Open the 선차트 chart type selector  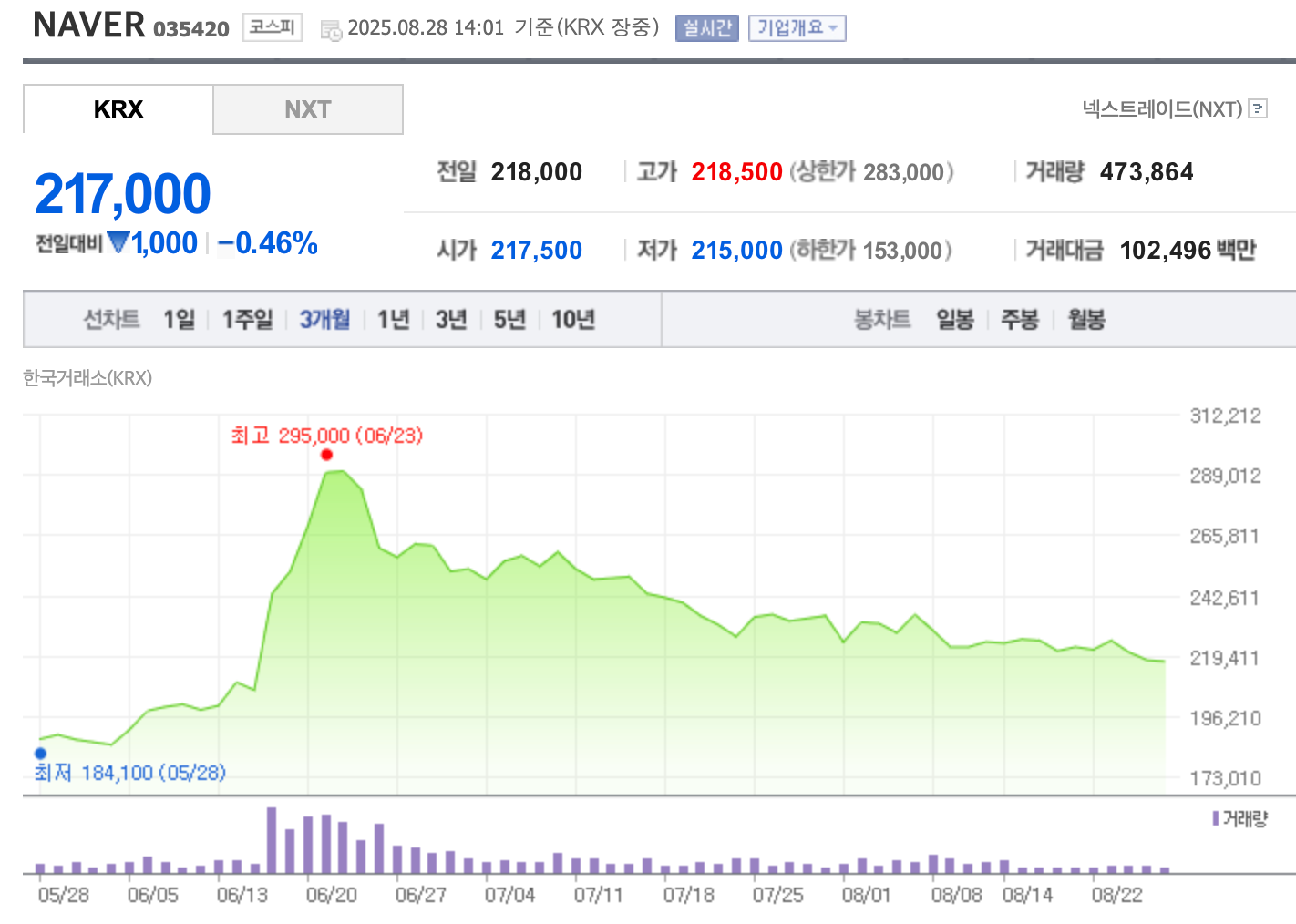110,319
